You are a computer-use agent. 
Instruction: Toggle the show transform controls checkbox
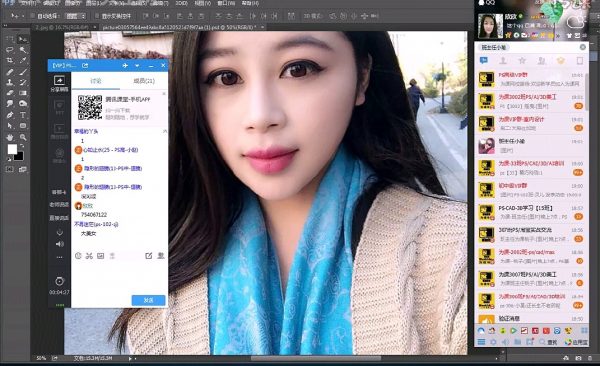coord(97,16)
